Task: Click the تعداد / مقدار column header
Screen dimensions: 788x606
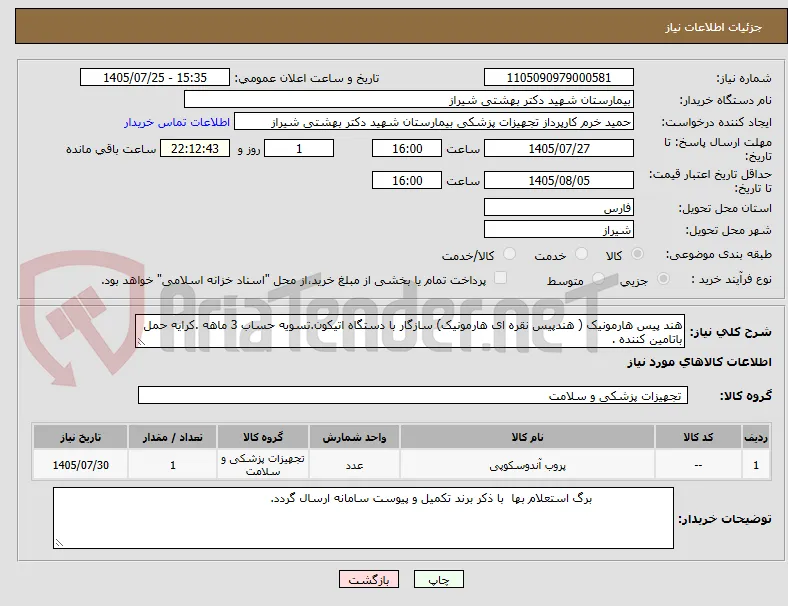Action: (172, 437)
